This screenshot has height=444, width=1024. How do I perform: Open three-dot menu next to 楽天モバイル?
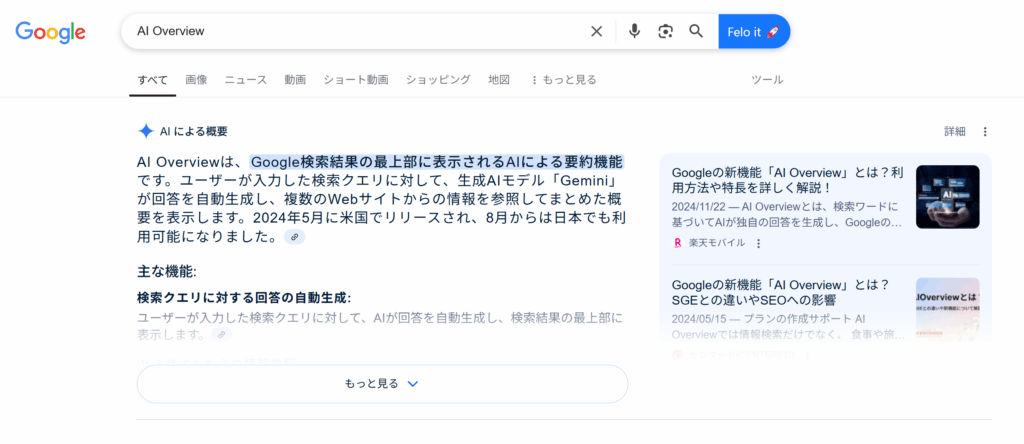(758, 243)
